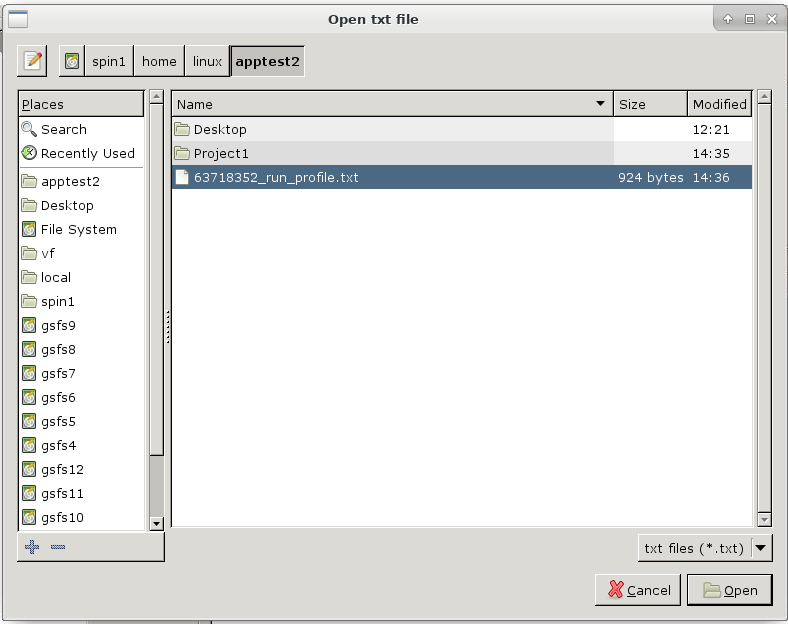This screenshot has height=624, width=788.
Task: Open the Desktop folder in file list
Action: tap(219, 129)
